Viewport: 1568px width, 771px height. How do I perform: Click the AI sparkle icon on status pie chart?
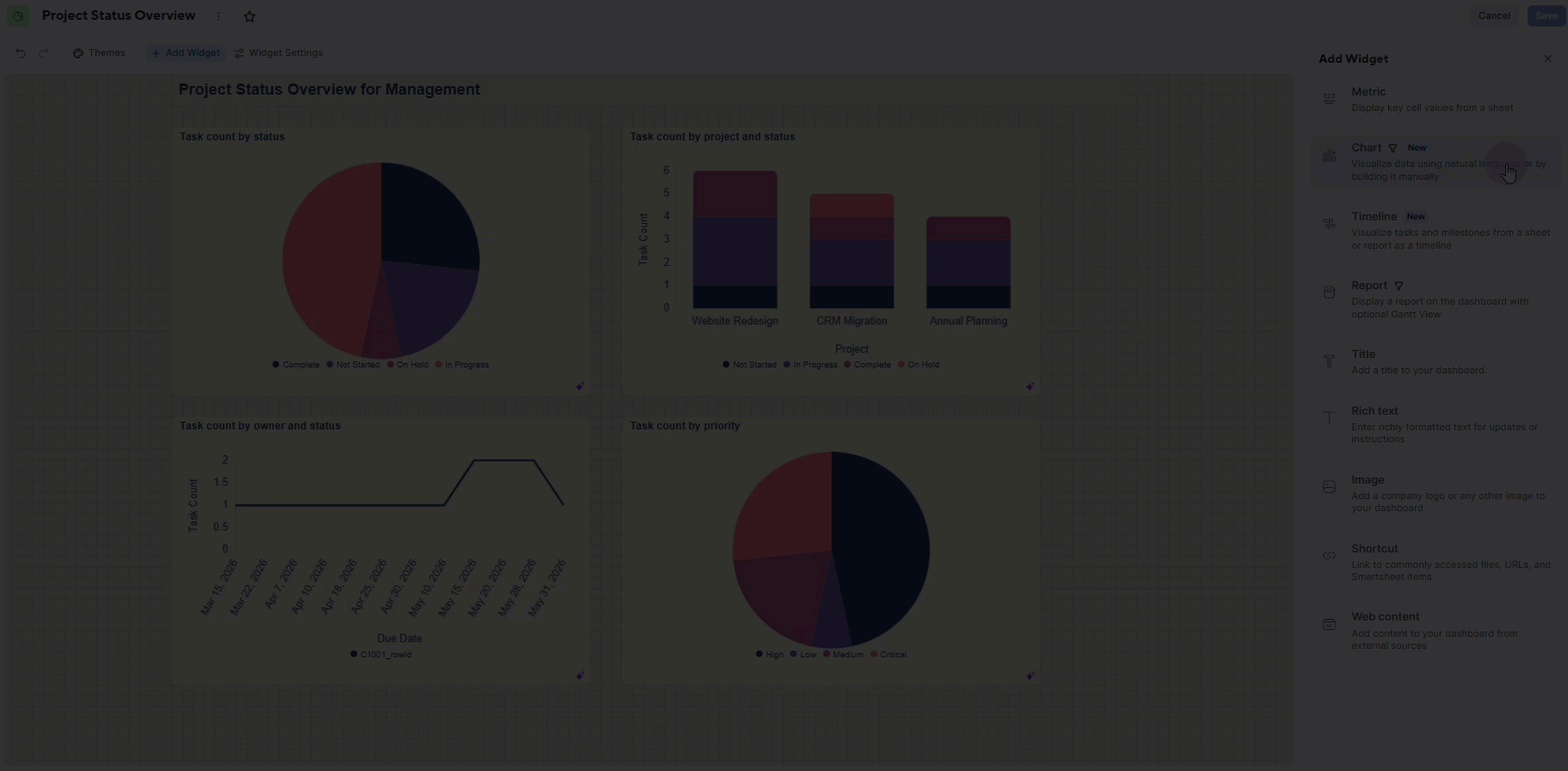[x=580, y=386]
